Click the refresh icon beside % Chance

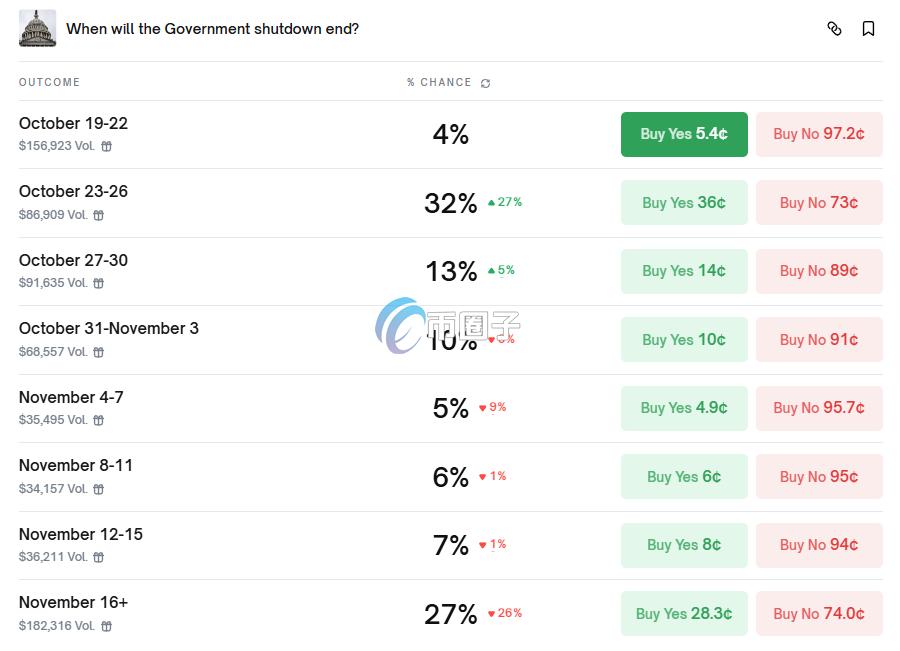[486, 83]
